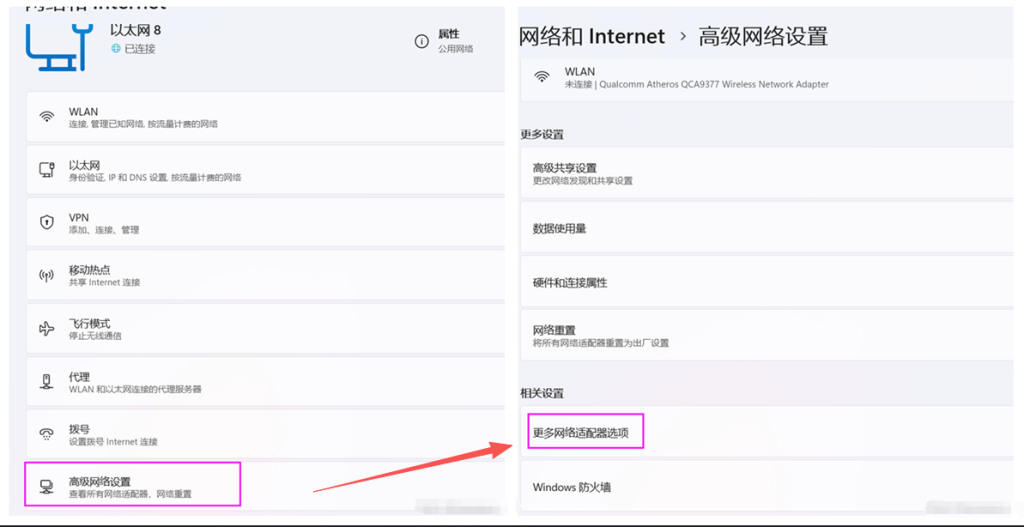The image size is (1024, 527).
Task: Click the proxy icon beside 代理
Action: (x=46, y=382)
